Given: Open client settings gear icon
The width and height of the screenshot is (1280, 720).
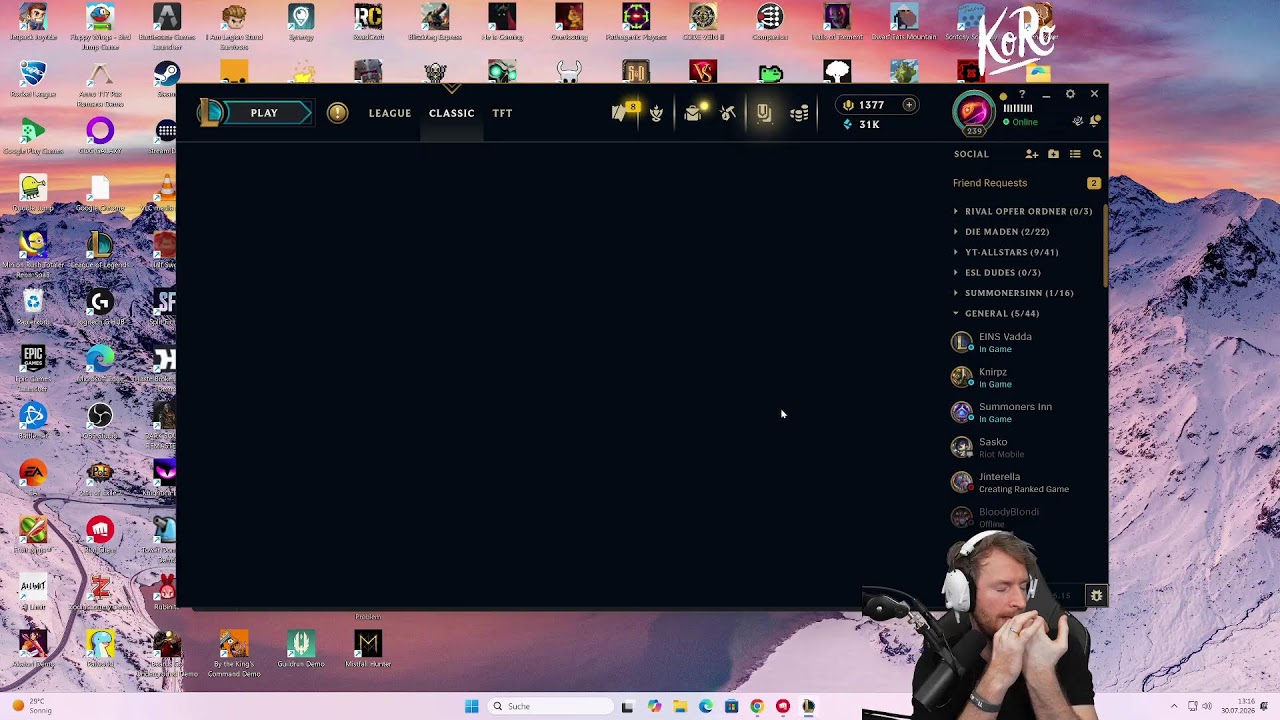Looking at the screenshot, I should point(1070,94).
